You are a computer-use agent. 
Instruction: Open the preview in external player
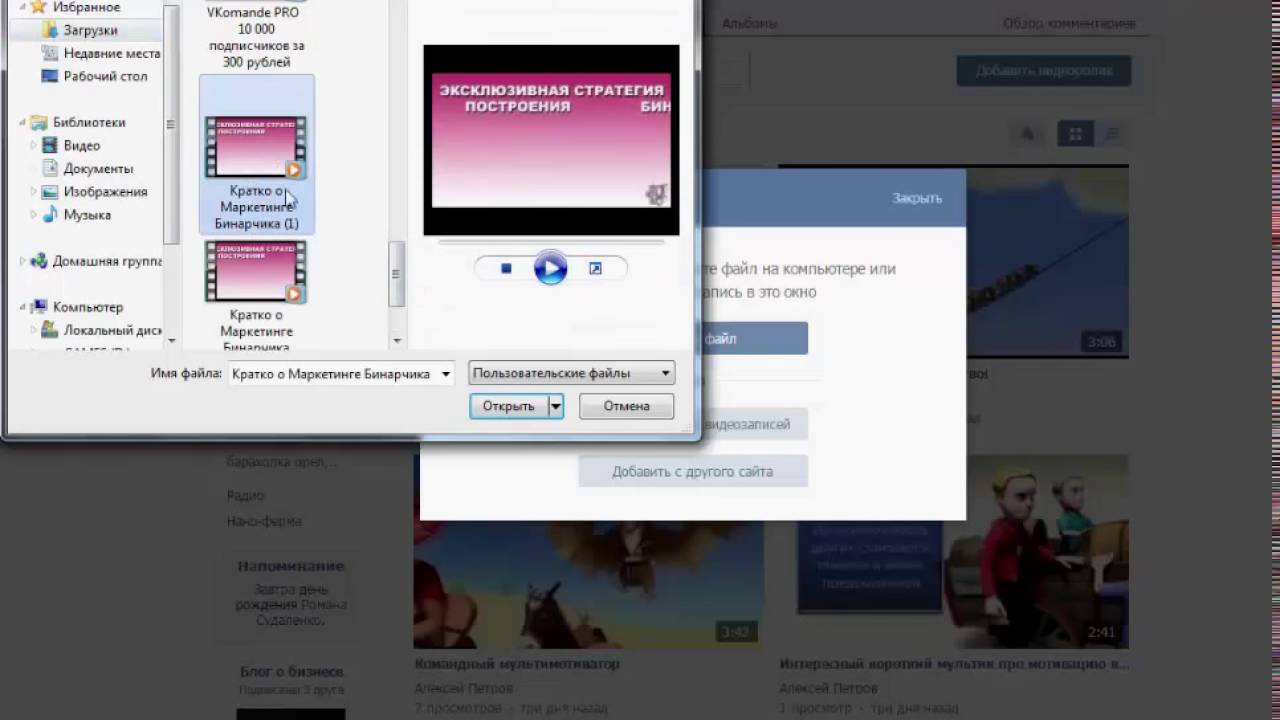595,268
